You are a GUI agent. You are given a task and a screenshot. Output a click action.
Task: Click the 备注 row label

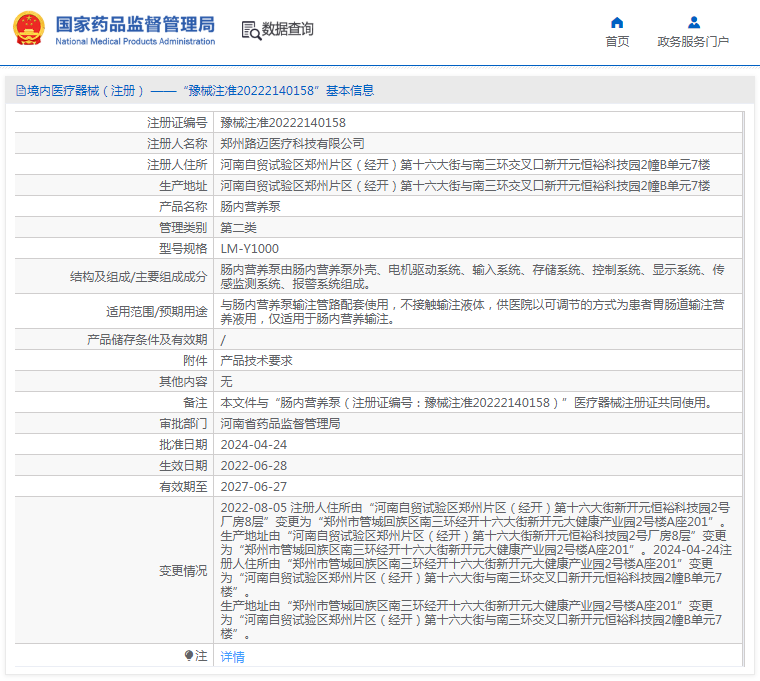coord(195,402)
